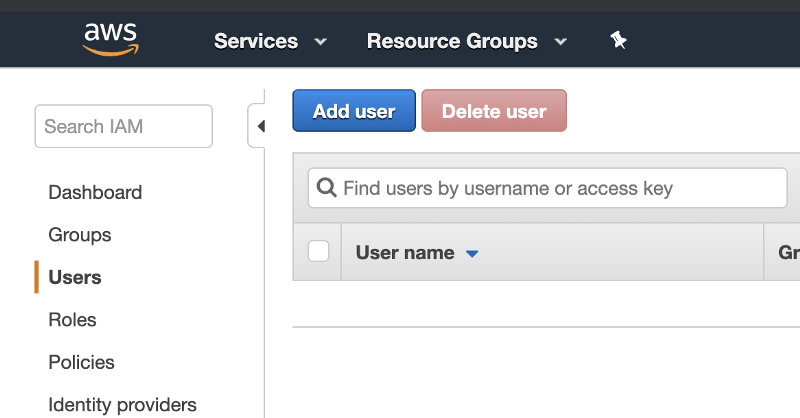Open Roles in the sidebar
This screenshot has height=418, width=800.
click(72, 319)
